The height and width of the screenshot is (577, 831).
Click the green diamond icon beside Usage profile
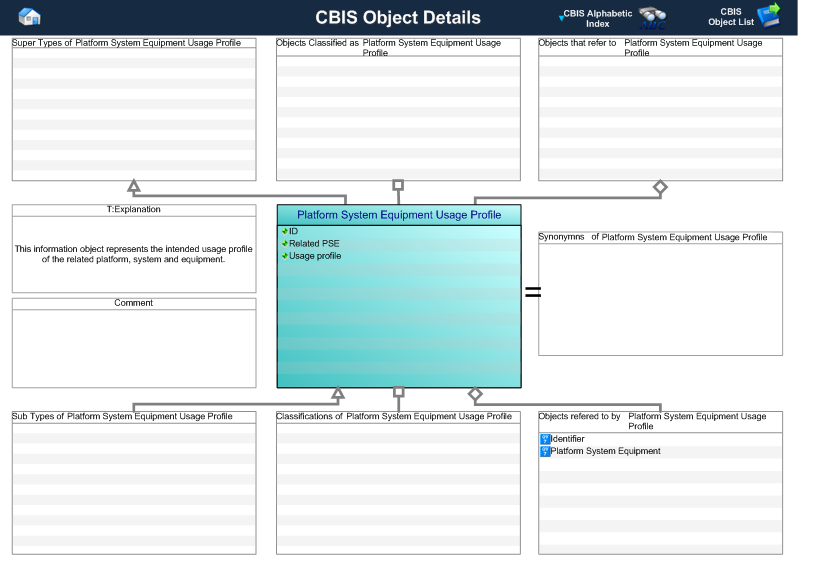(285, 255)
